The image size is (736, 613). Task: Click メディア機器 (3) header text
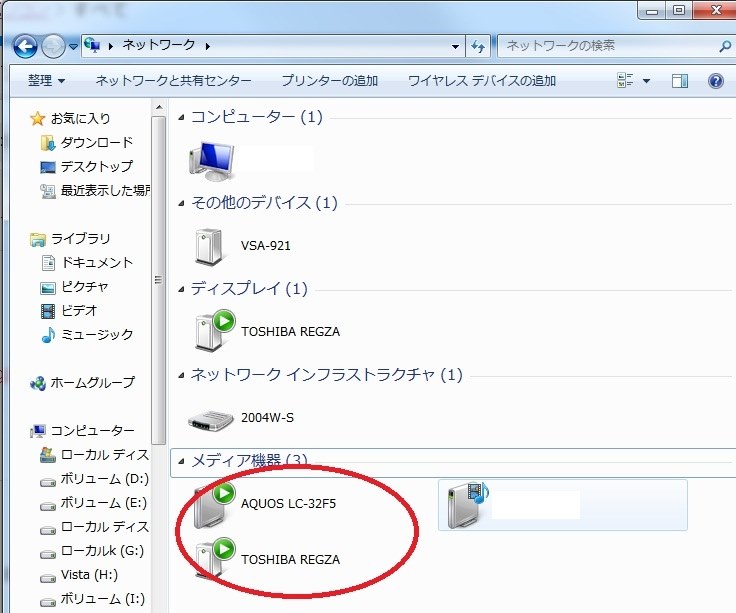coord(249,460)
